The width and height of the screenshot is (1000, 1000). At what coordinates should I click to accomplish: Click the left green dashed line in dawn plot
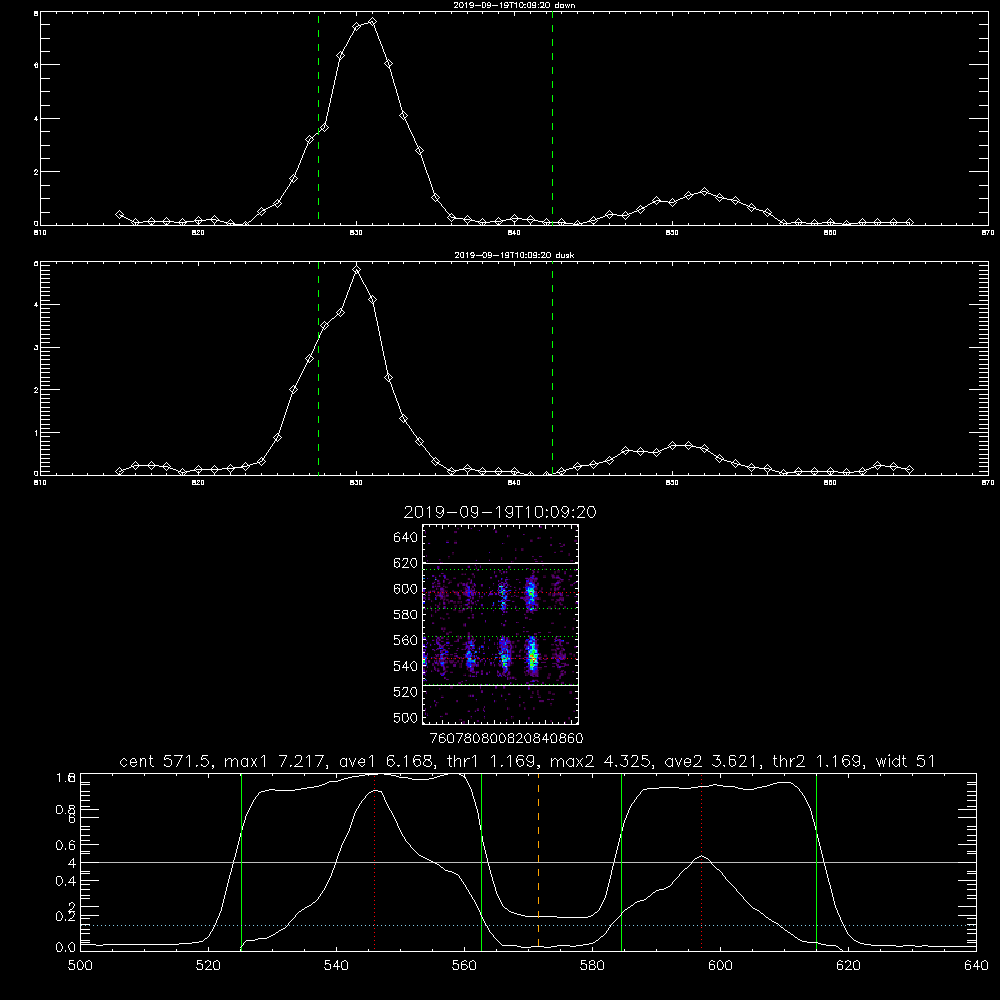coord(318,119)
